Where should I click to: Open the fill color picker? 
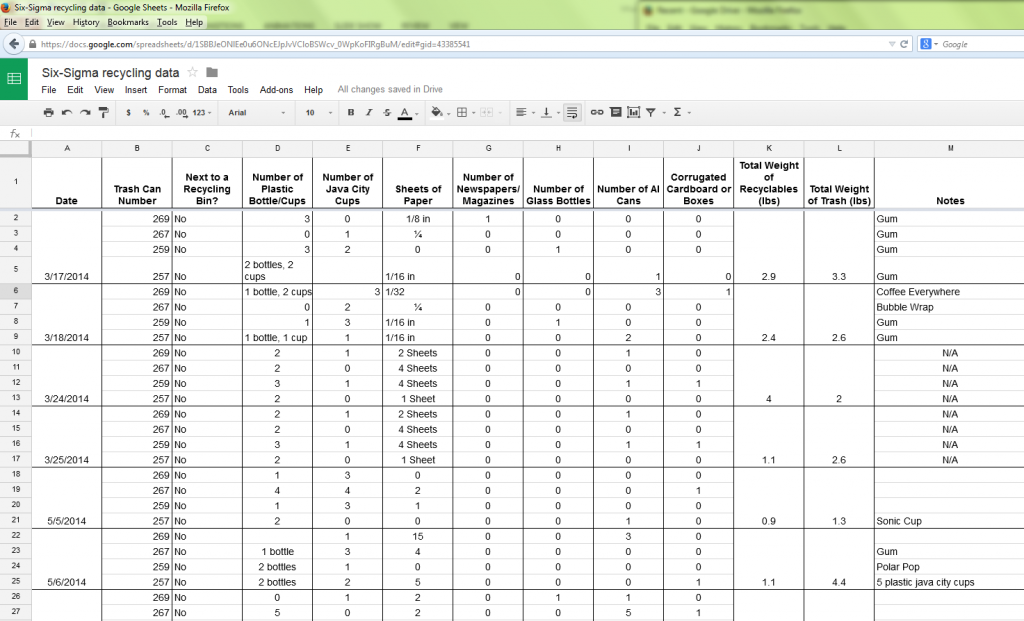438,113
